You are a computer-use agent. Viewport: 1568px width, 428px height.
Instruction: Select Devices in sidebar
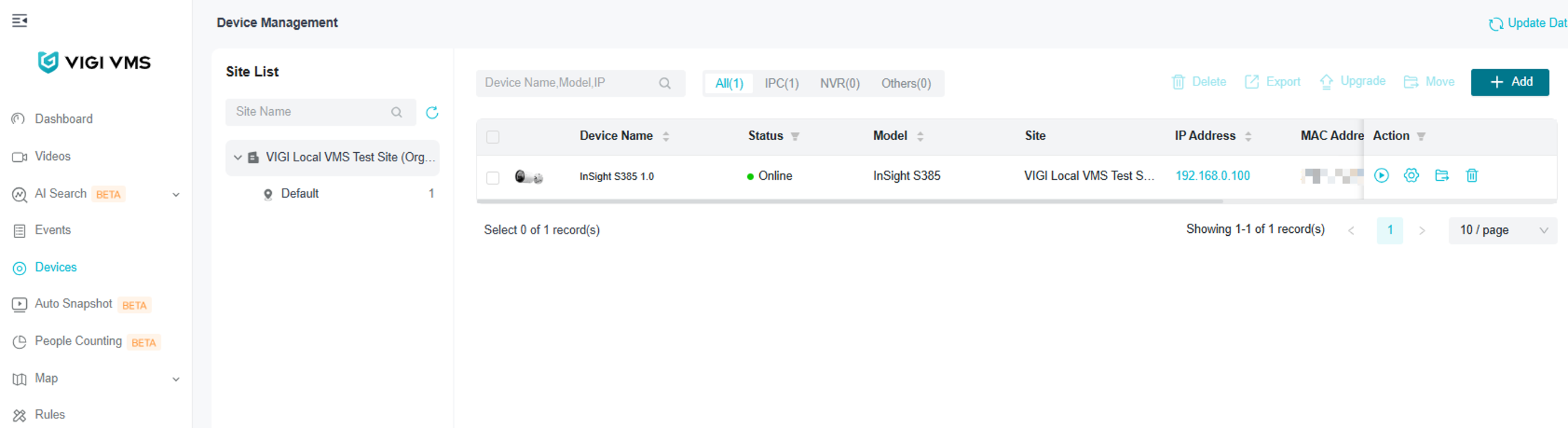coord(55,267)
